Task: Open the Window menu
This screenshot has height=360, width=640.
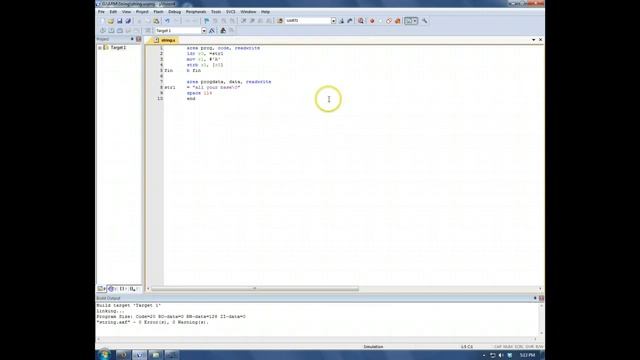Action: (x=248, y=12)
